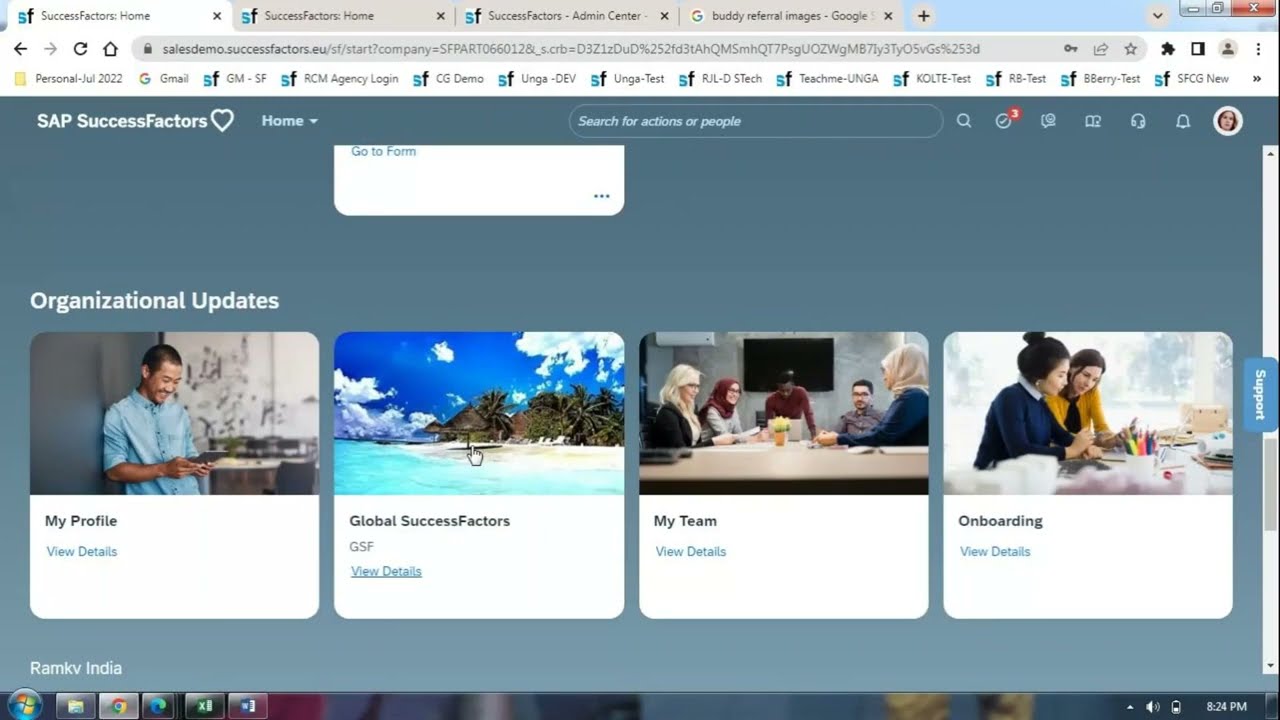Open the Gmail bookmark

(x=163, y=78)
